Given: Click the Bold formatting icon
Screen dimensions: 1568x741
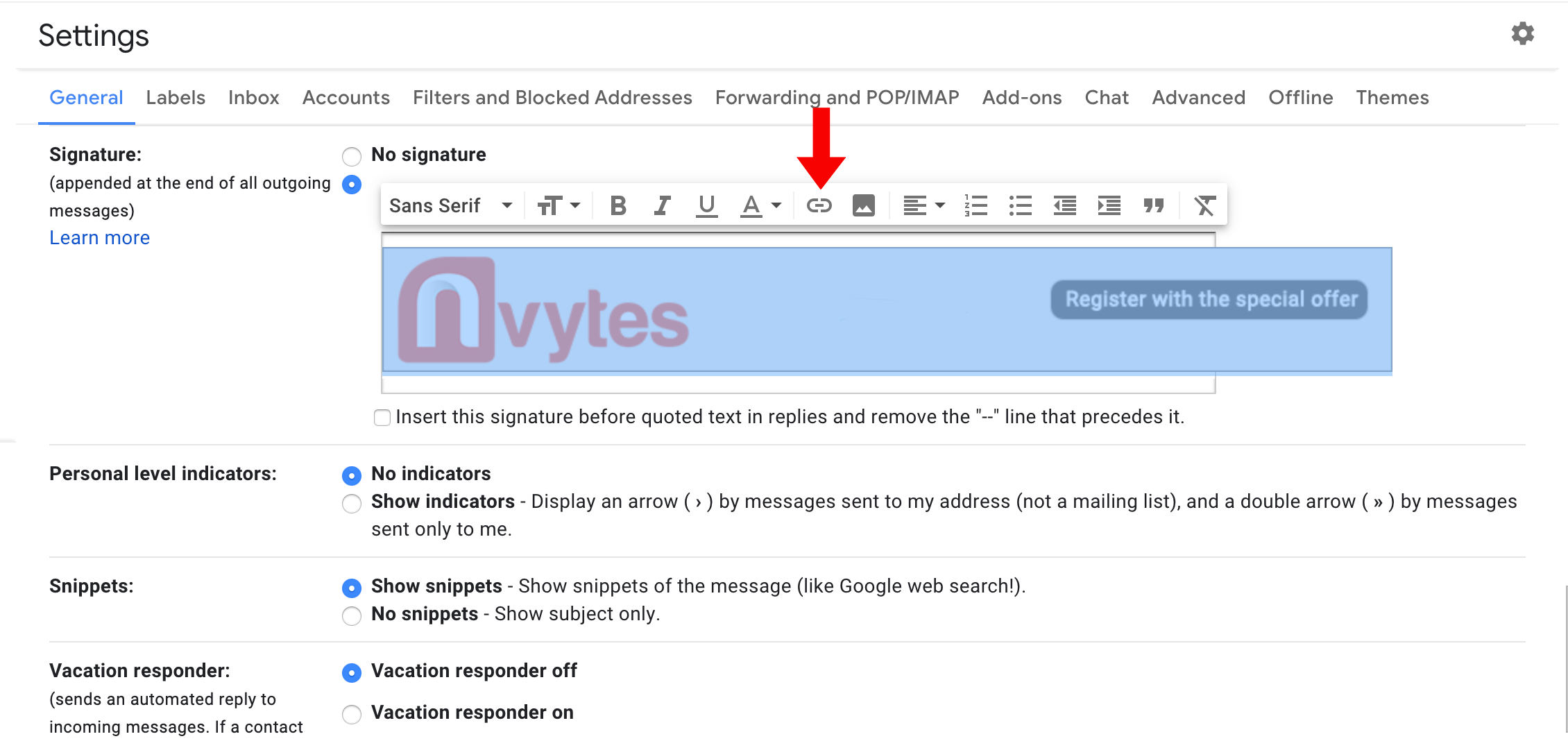Looking at the screenshot, I should pyautogui.click(x=617, y=206).
